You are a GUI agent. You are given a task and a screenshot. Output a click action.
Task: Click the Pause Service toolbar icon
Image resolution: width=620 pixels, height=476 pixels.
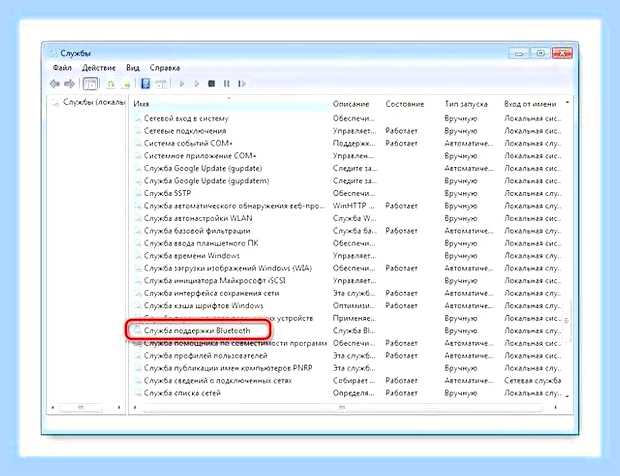tap(227, 84)
